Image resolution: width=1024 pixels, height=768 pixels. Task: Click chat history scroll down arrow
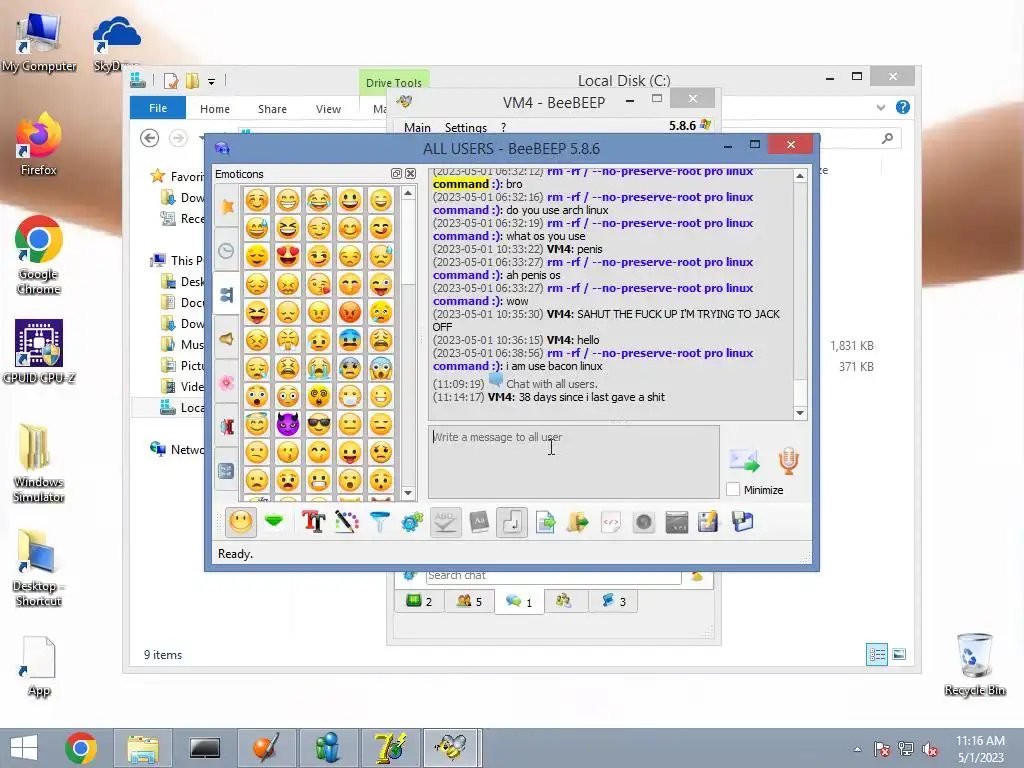click(x=800, y=413)
